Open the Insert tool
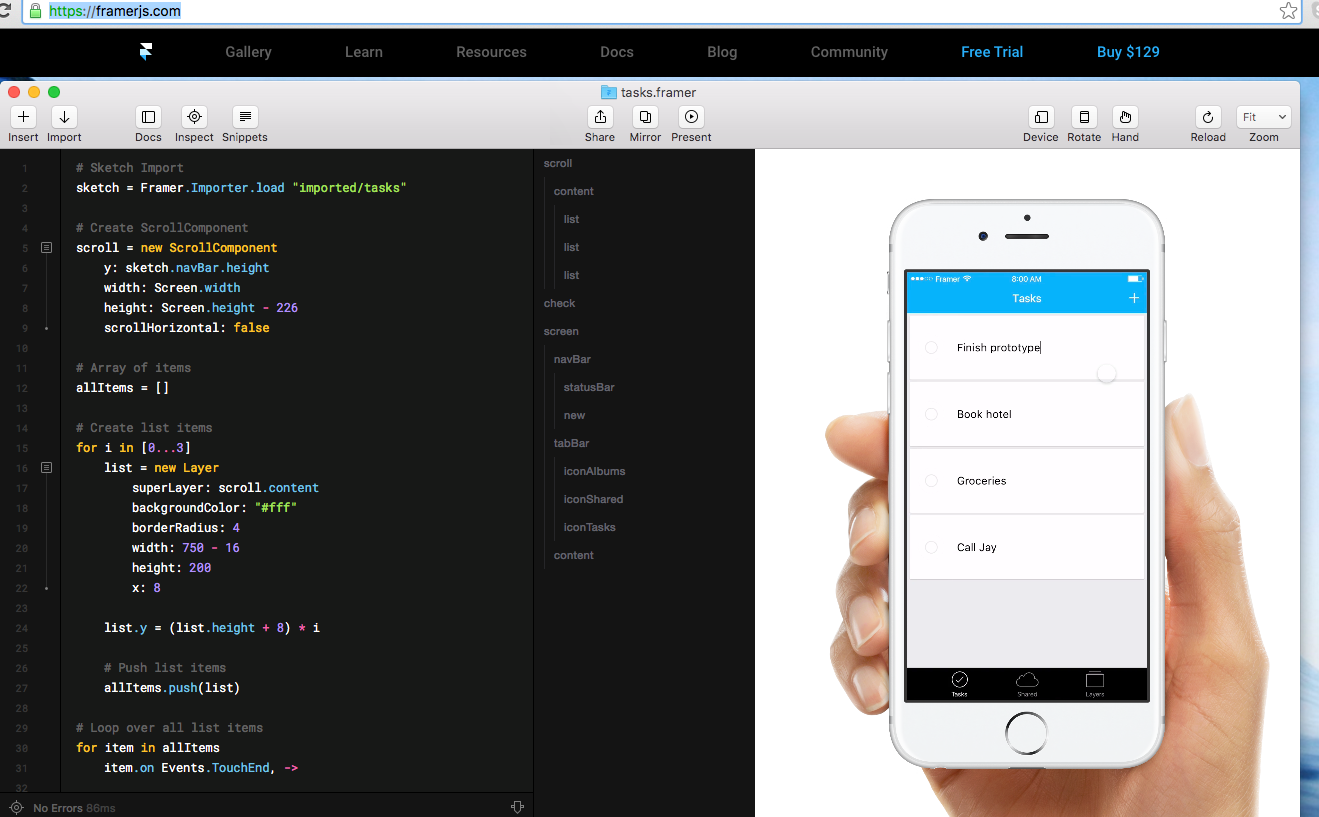Viewport: 1319px width, 817px height. 24,117
